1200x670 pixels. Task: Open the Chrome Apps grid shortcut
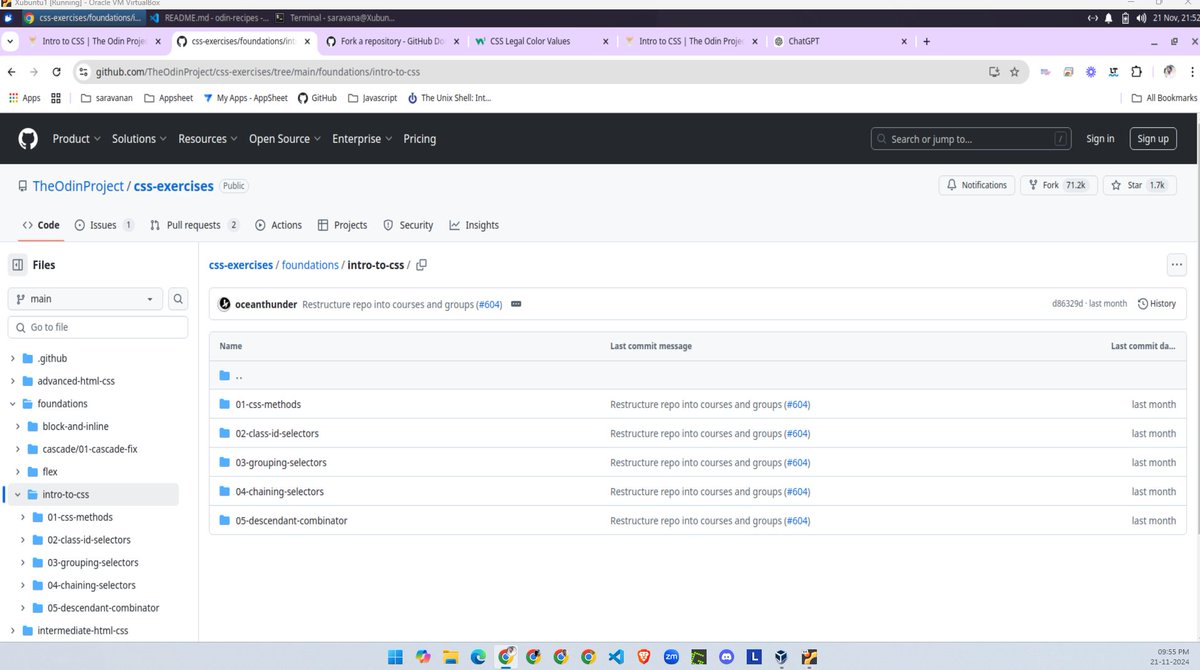tap(24, 98)
